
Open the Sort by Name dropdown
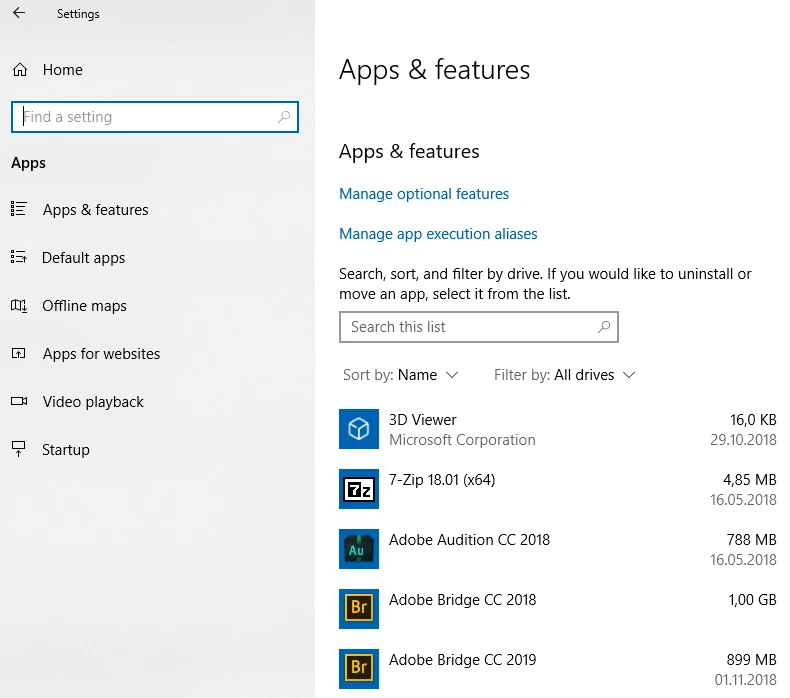pyautogui.click(x=401, y=375)
